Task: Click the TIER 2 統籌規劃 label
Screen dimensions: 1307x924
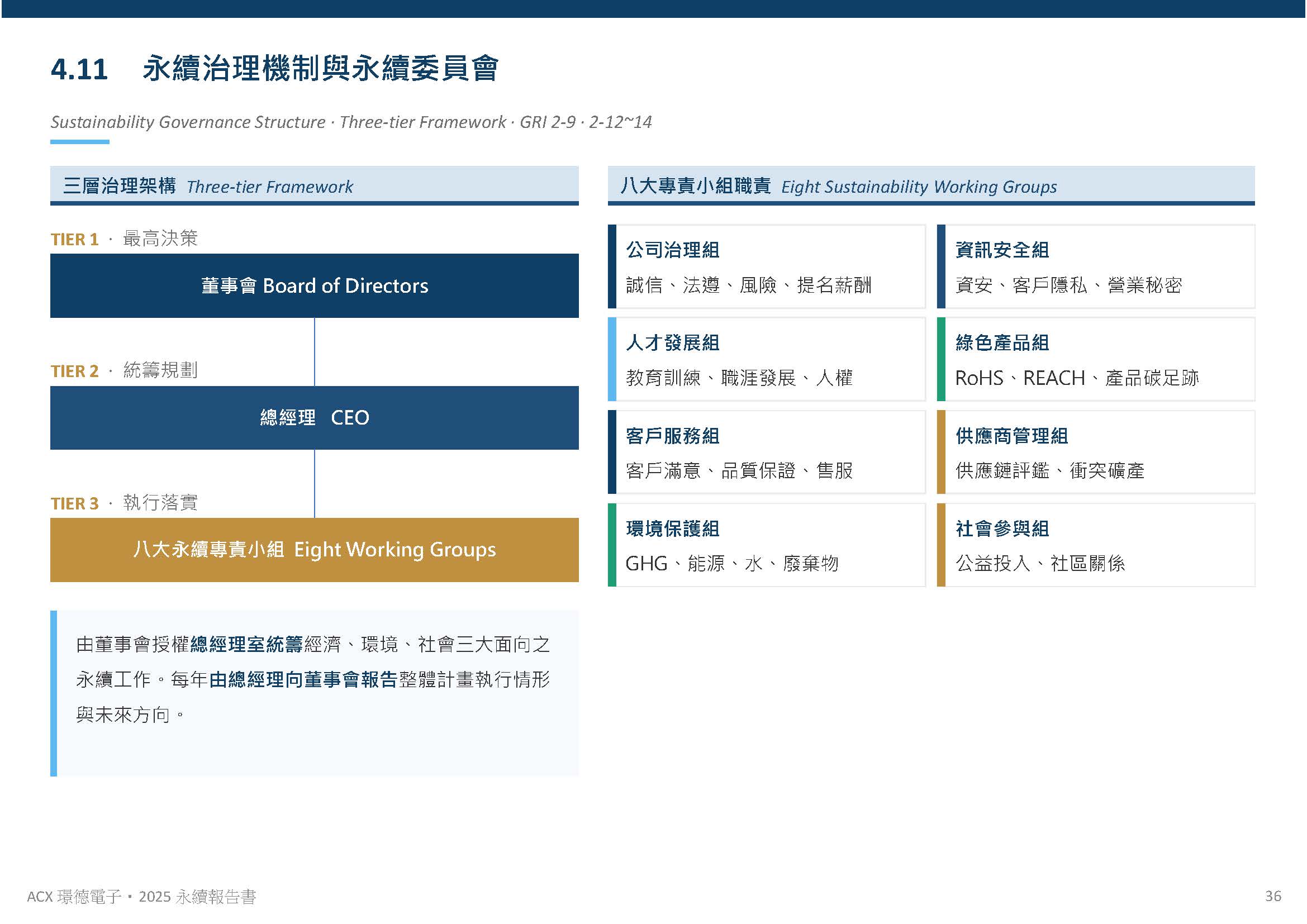Action: (x=124, y=370)
